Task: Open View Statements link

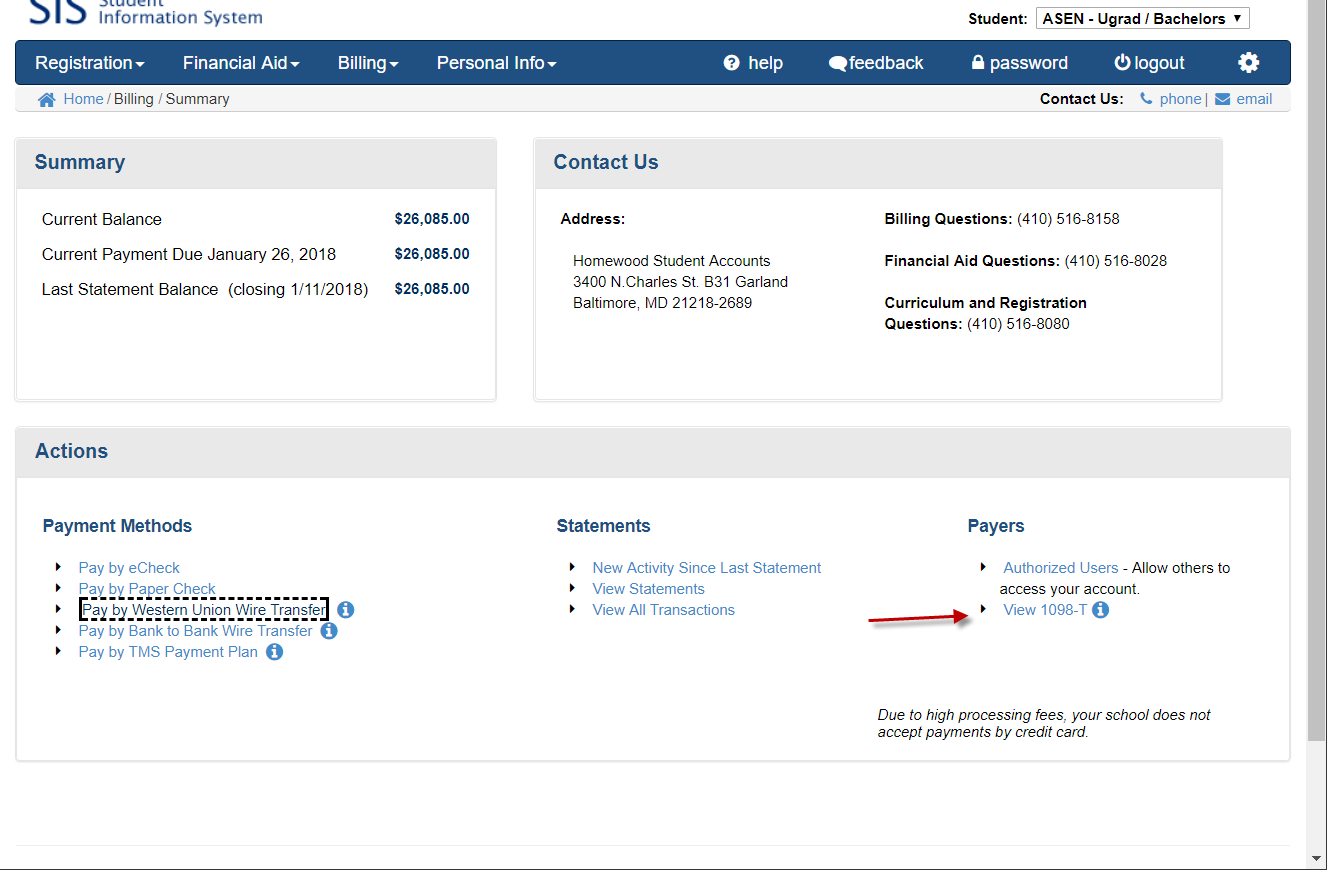Action: 648,589
